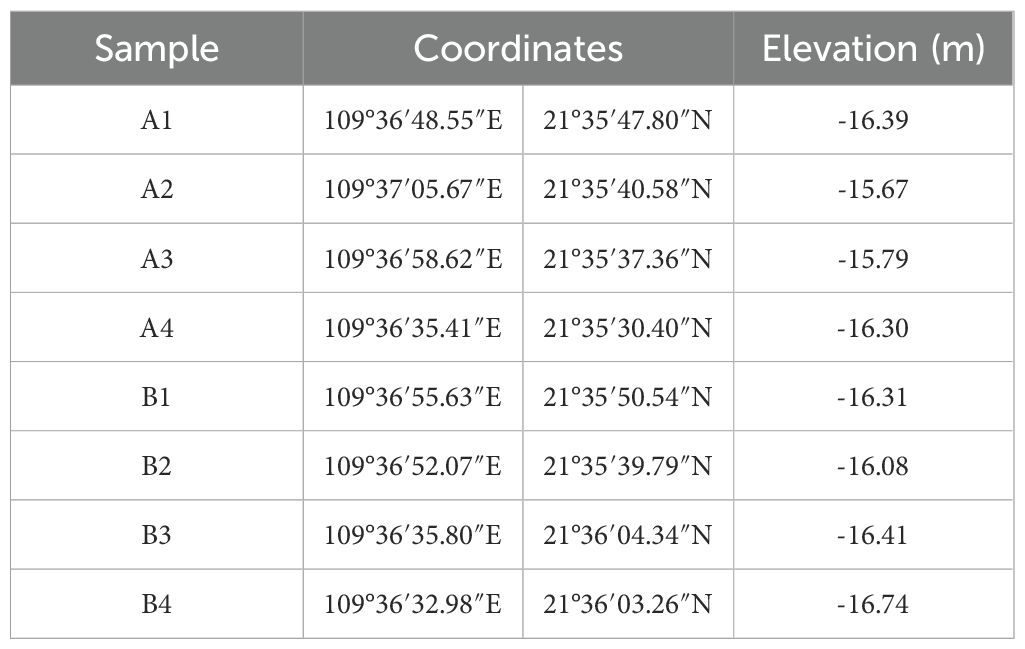
Task: Click longitude 109°37′05.67″E cell
Action: click(x=413, y=189)
